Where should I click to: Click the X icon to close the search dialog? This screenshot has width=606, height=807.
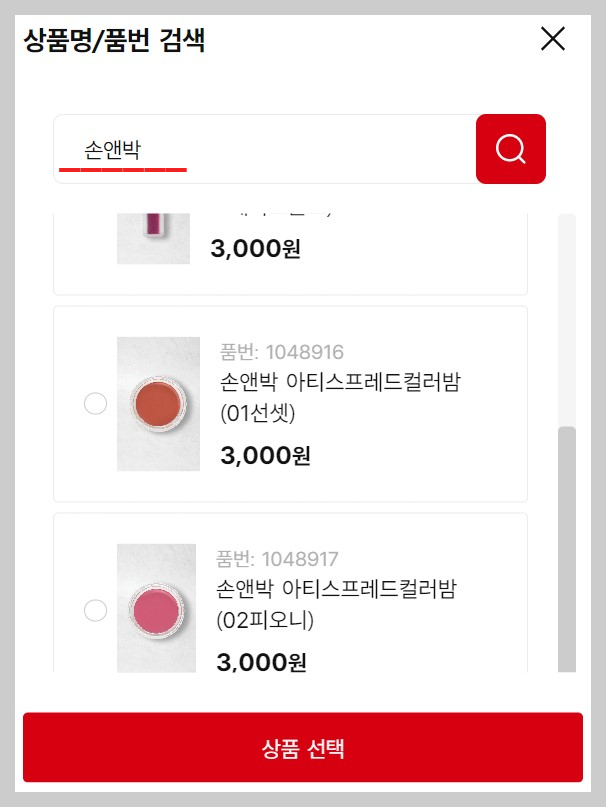point(552,38)
